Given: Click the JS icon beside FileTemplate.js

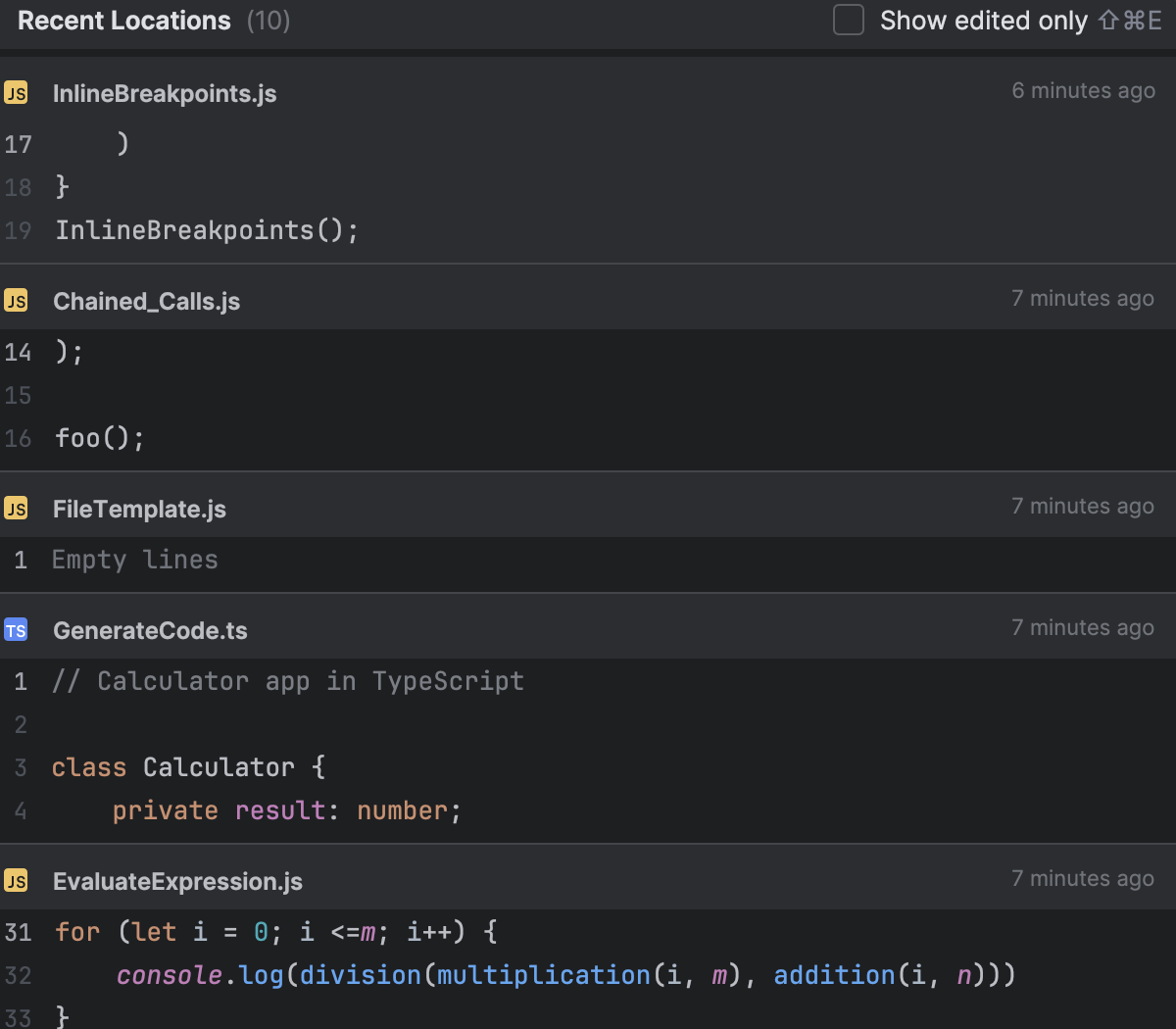Looking at the screenshot, I should 17,509.
